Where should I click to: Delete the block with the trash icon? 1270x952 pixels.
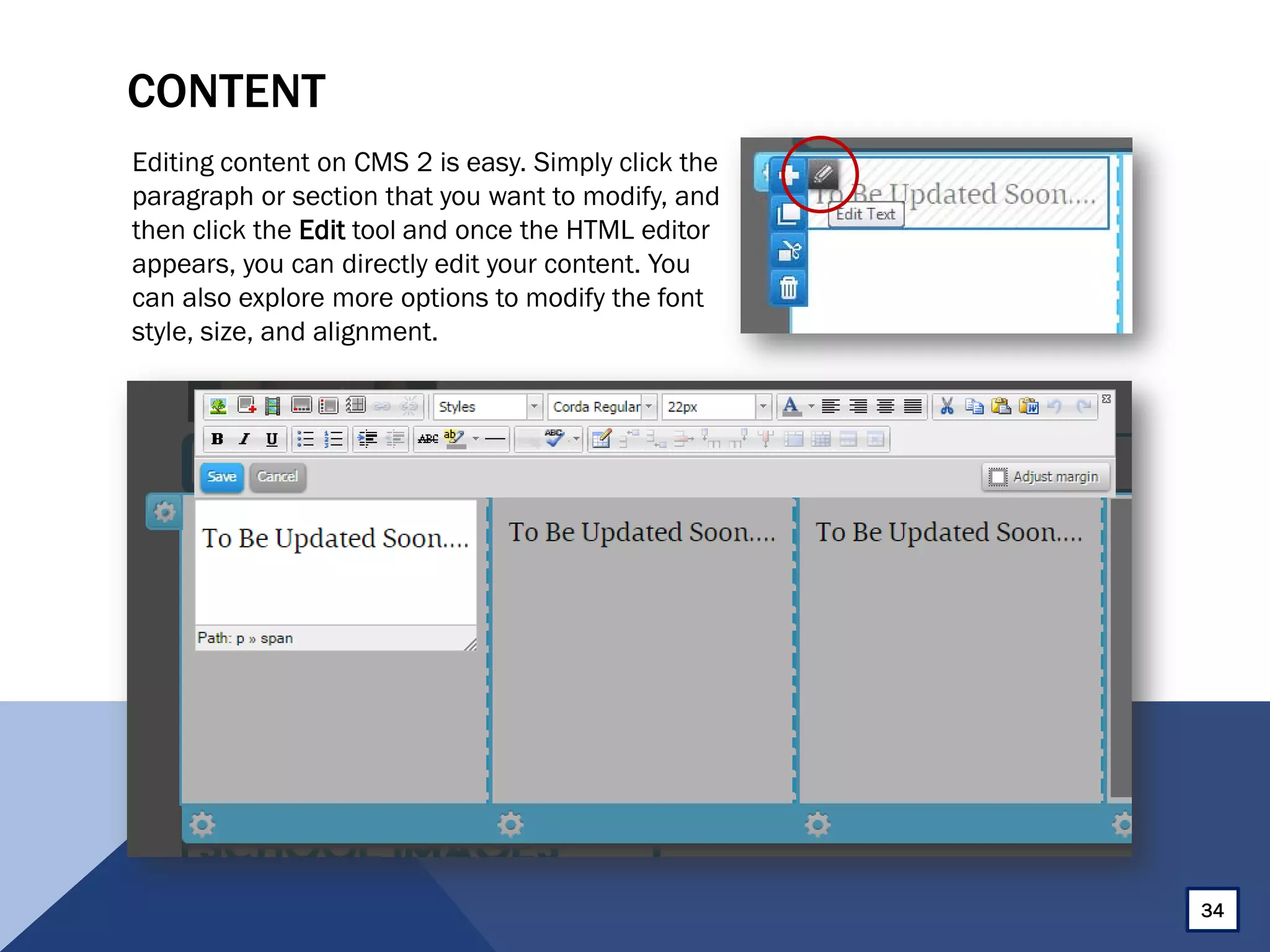pos(789,288)
